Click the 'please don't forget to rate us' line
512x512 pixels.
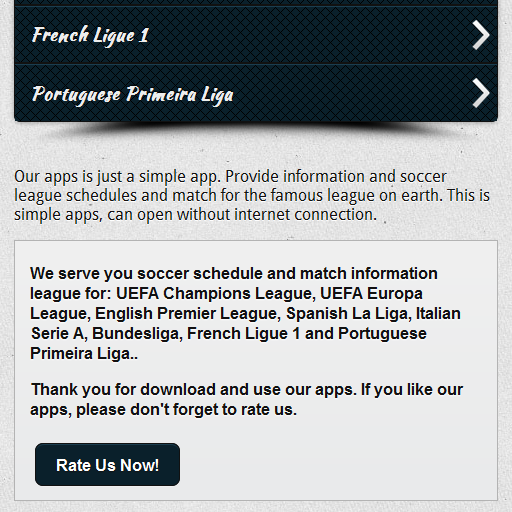(x=186, y=410)
